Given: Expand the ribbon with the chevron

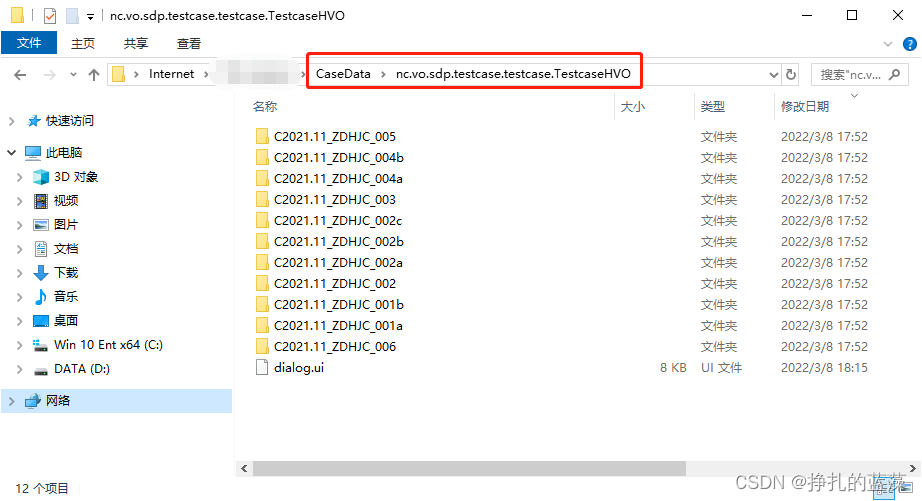Looking at the screenshot, I should click(887, 44).
